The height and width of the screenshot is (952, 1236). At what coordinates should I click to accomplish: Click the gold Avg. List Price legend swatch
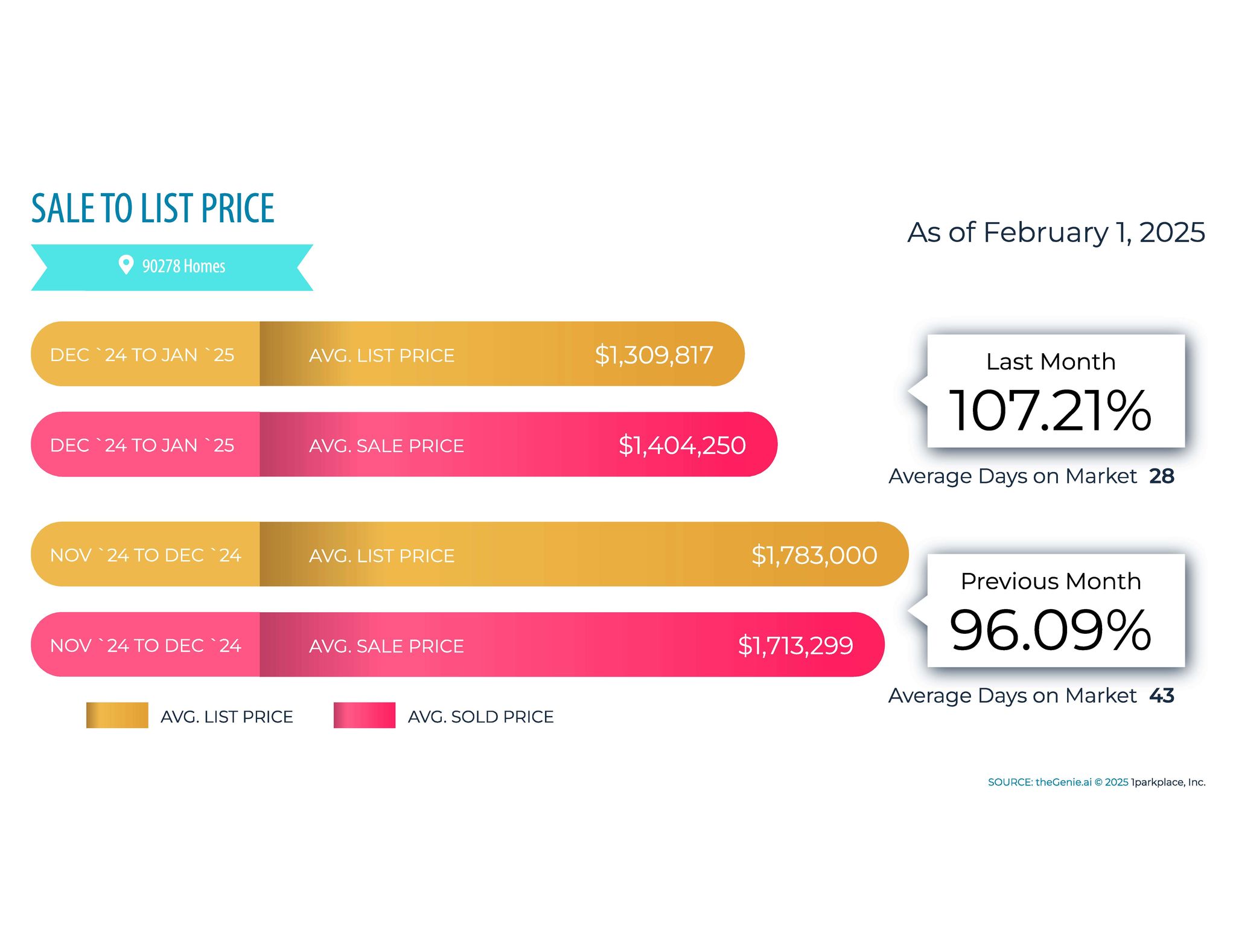coord(117,715)
